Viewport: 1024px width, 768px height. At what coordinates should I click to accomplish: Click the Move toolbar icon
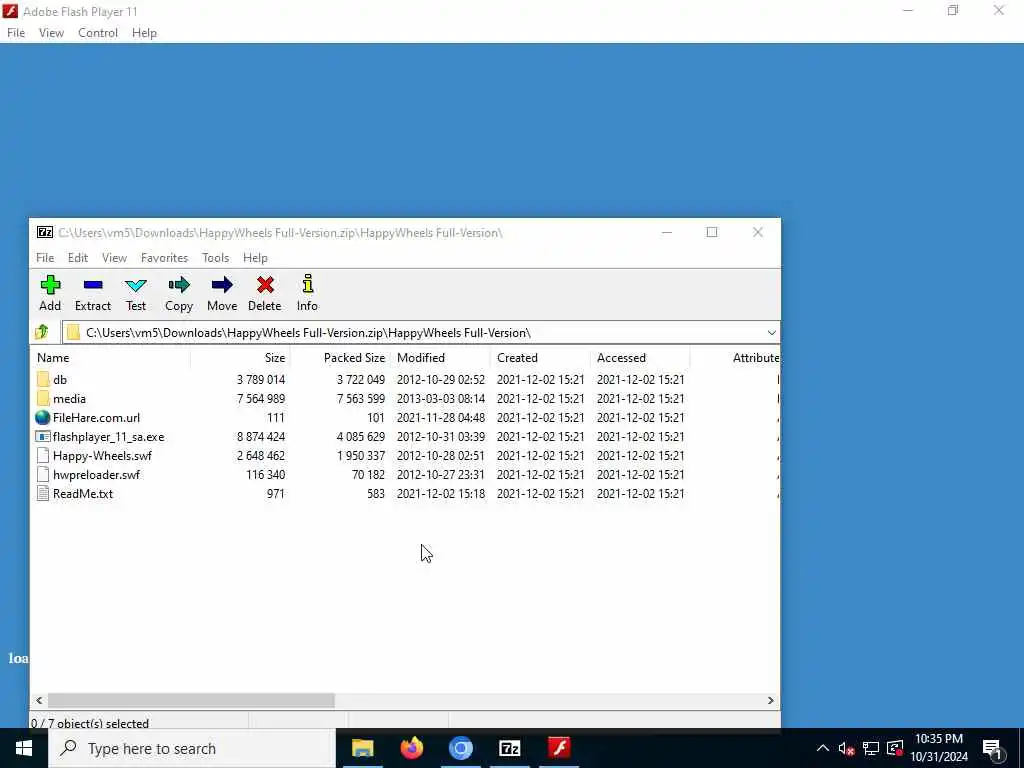tap(222, 285)
